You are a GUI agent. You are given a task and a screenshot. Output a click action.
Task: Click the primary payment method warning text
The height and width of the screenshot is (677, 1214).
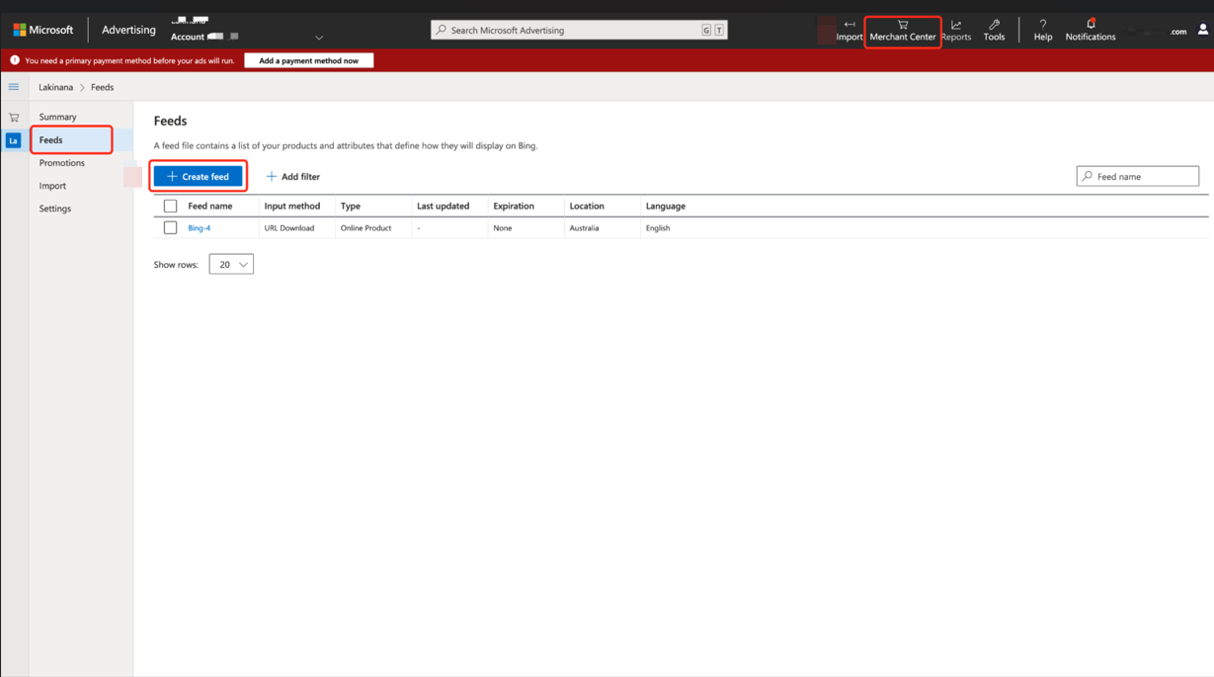pos(130,61)
